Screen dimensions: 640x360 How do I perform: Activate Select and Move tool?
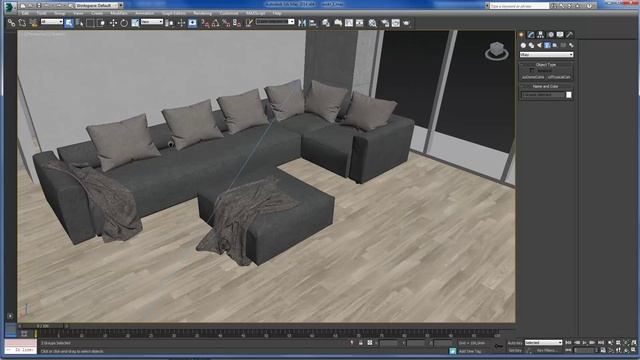click(x=113, y=23)
